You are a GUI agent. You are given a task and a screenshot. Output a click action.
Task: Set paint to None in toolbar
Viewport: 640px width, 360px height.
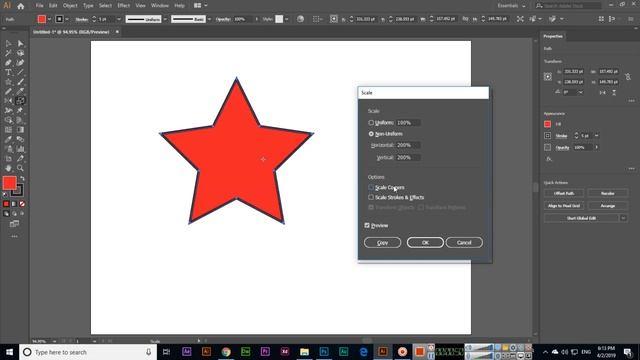click(22, 204)
